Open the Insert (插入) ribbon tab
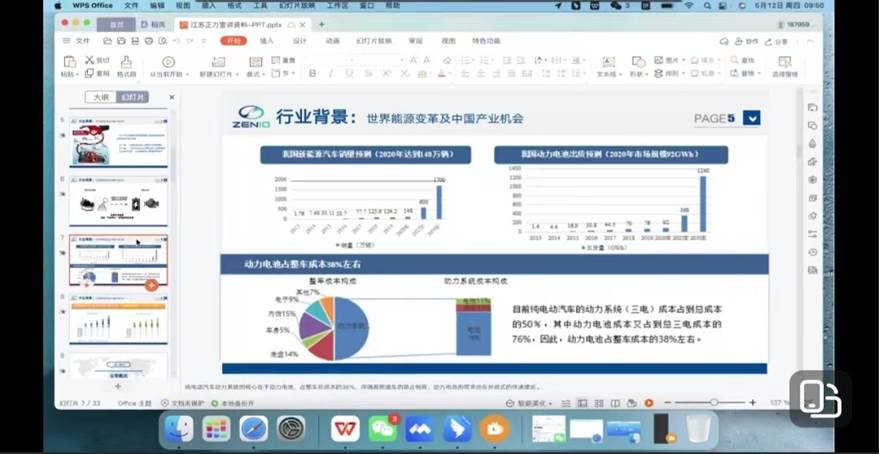Screen dimensions: 879x454 coord(267,41)
